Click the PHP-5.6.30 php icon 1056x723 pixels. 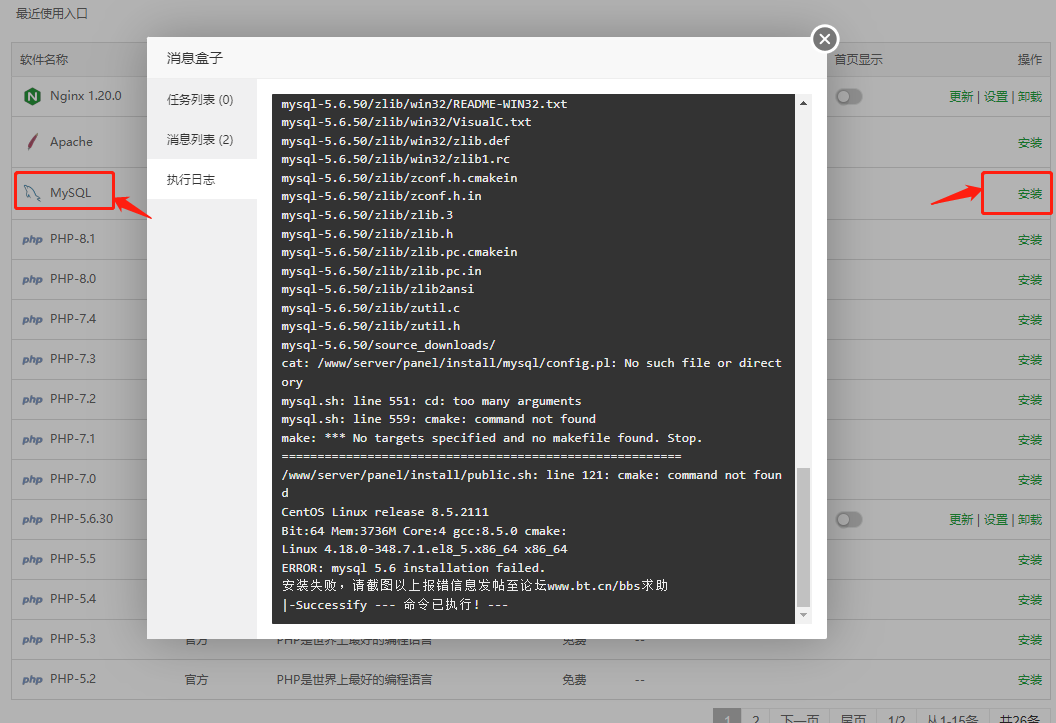(32, 519)
